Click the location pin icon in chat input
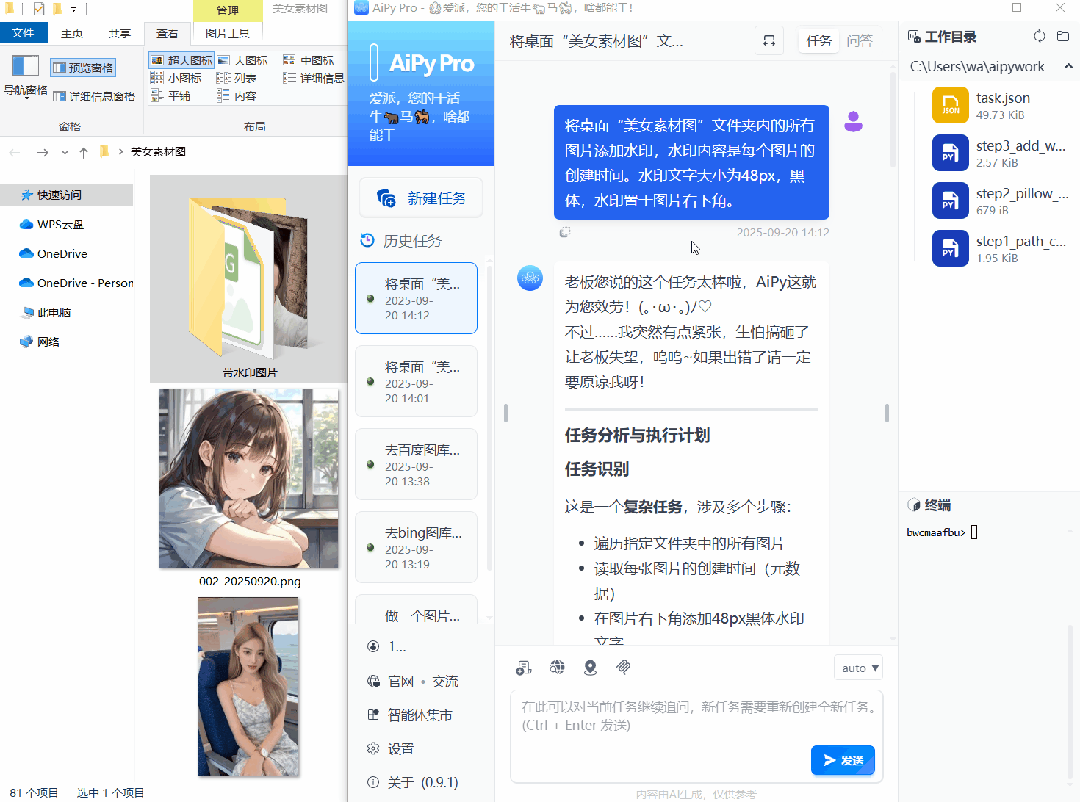The image size is (1080, 802). point(589,667)
